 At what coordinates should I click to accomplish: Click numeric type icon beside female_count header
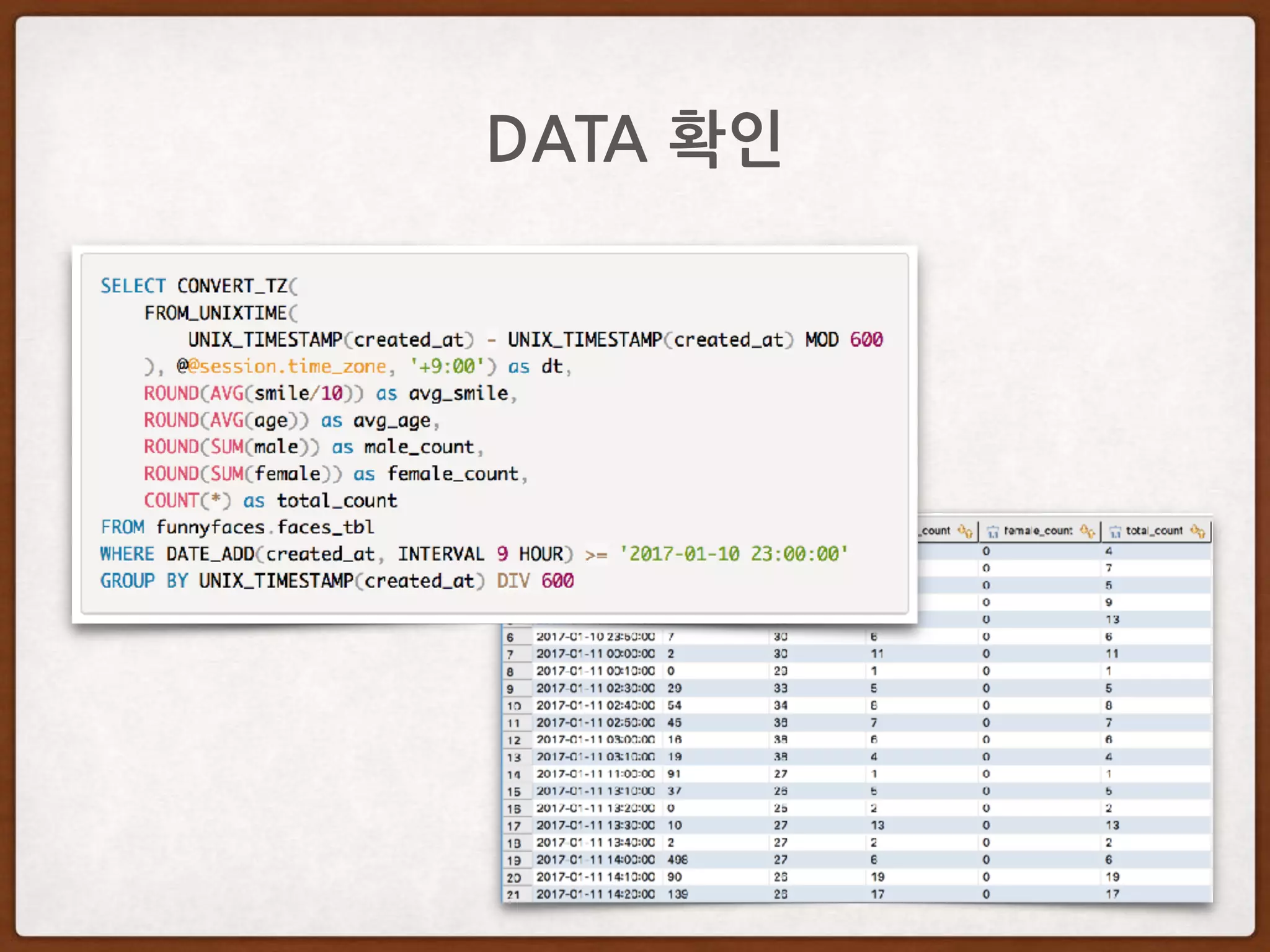993,532
